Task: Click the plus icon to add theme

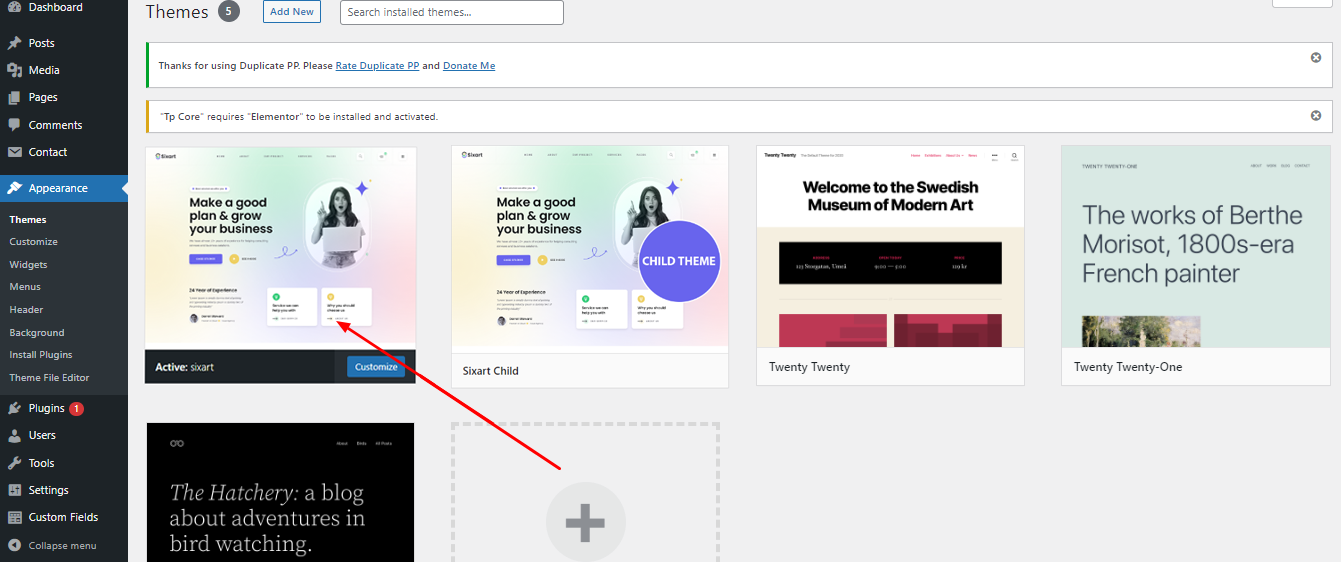Action: (x=585, y=523)
